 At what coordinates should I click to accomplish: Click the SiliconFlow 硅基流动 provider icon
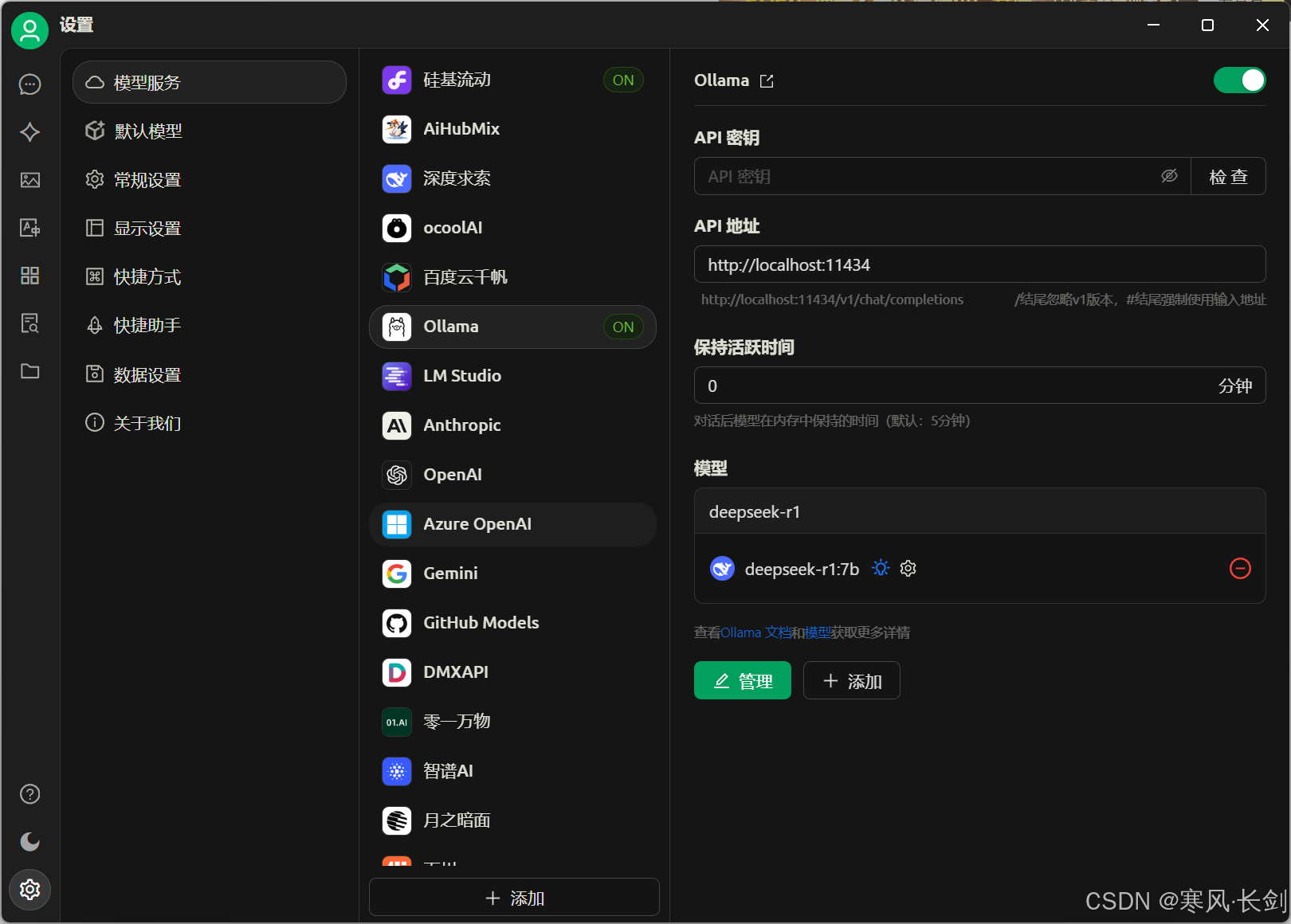coord(397,80)
